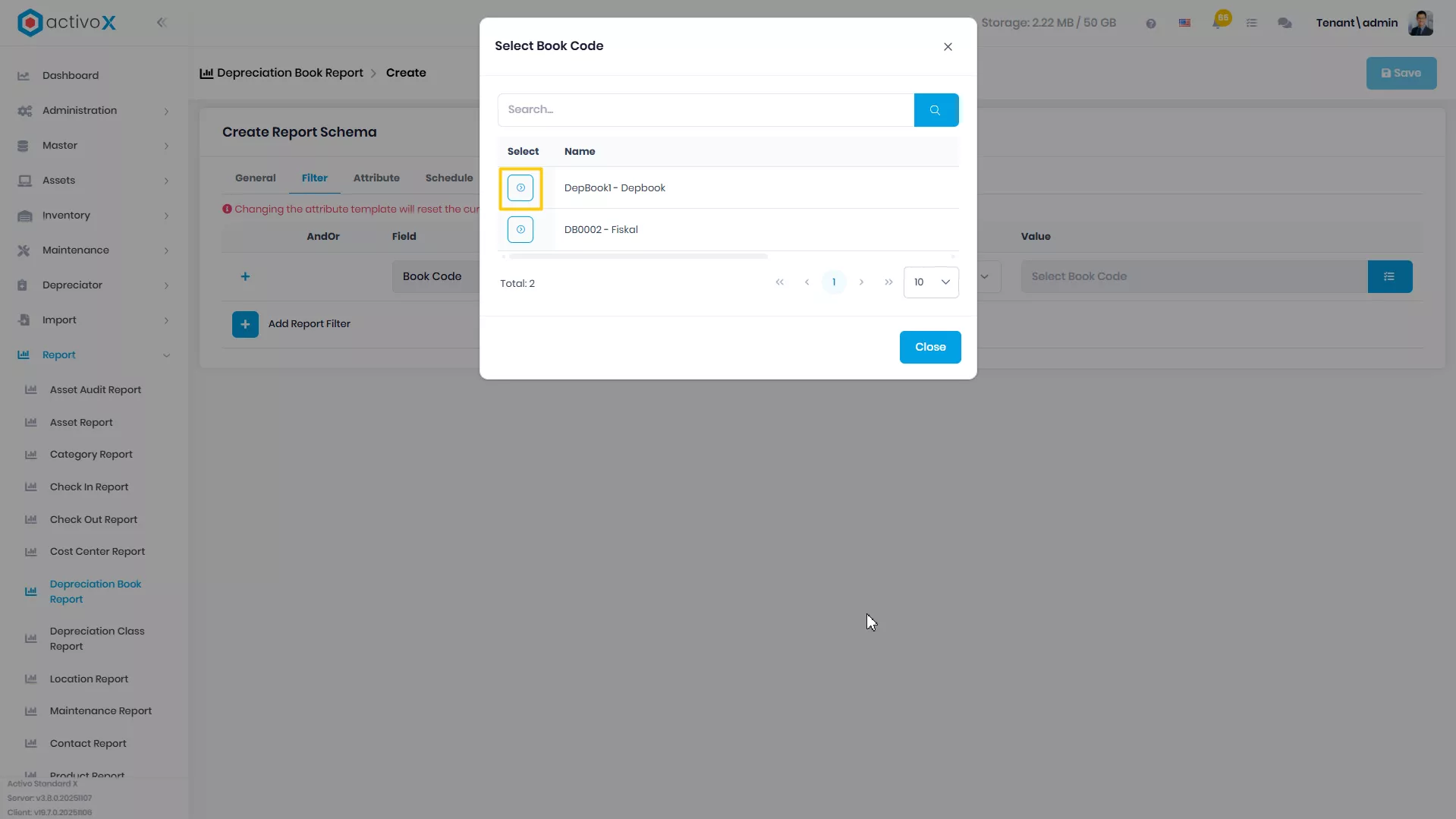Collapse the Report menu
Screen dimensions: 1456x819
click(94, 355)
